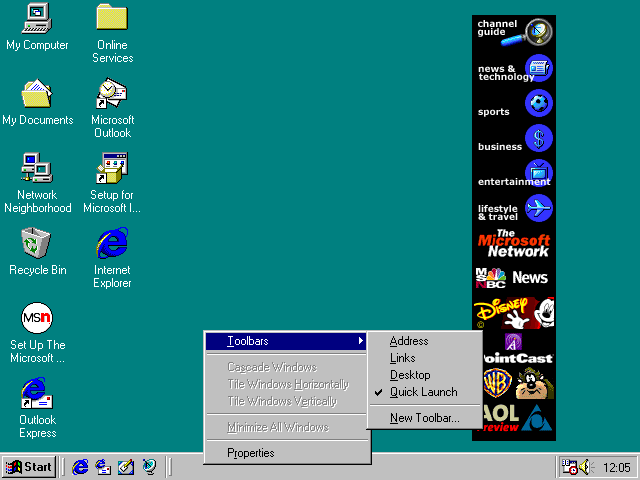Launch Outlook Express from quick launch bar
Image resolution: width=640 pixels, height=480 pixels.
tap(103, 466)
